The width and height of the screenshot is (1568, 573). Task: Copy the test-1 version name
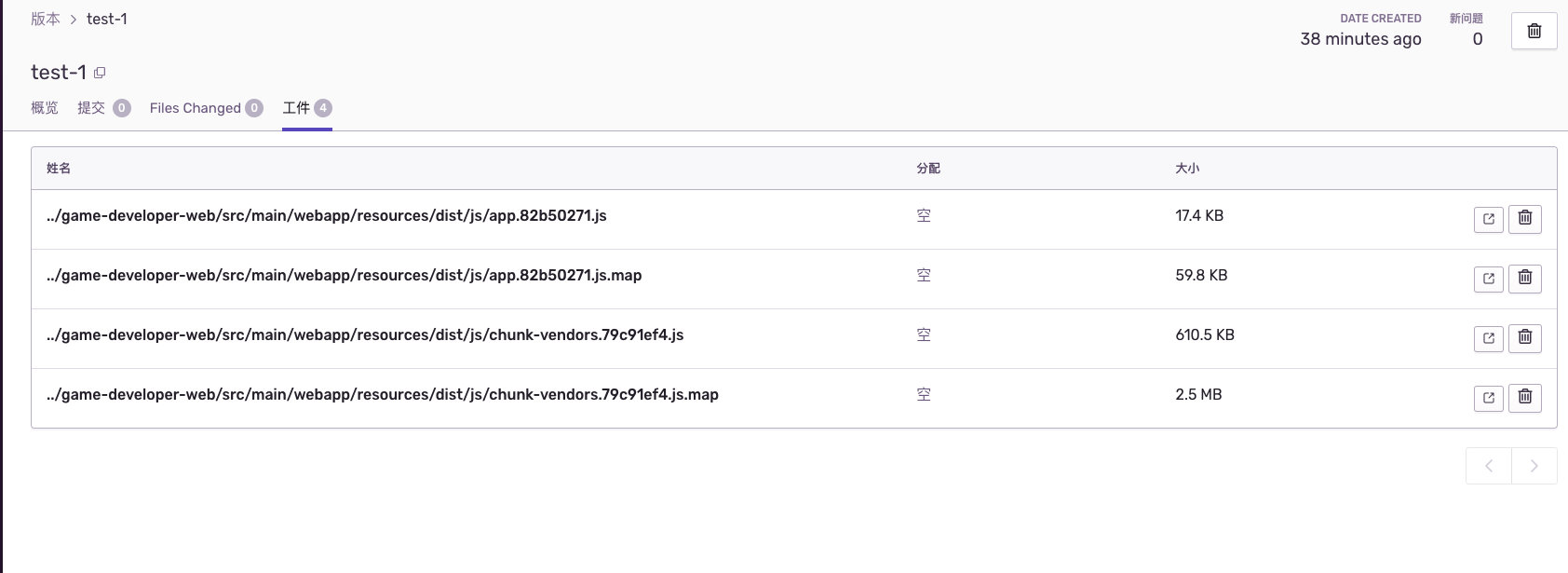[x=100, y=73]
